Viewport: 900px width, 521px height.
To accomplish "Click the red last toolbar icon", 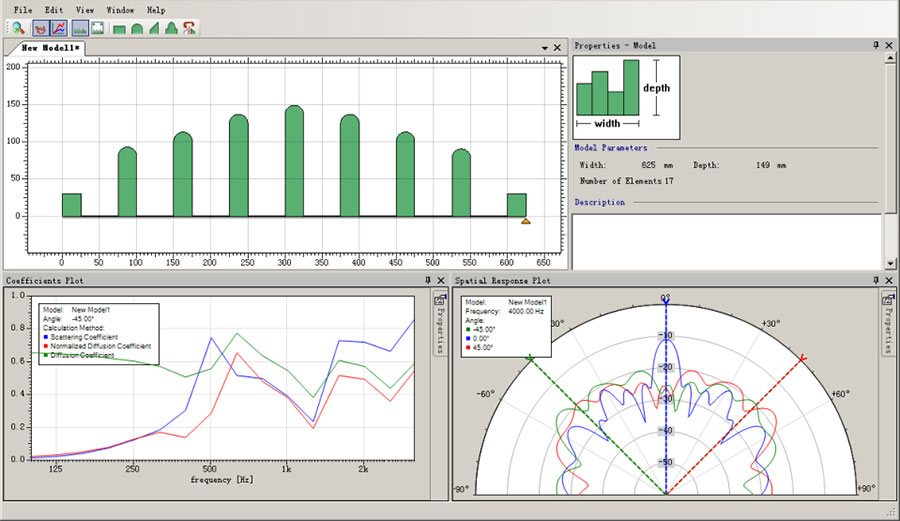I will tap(189, 28).
